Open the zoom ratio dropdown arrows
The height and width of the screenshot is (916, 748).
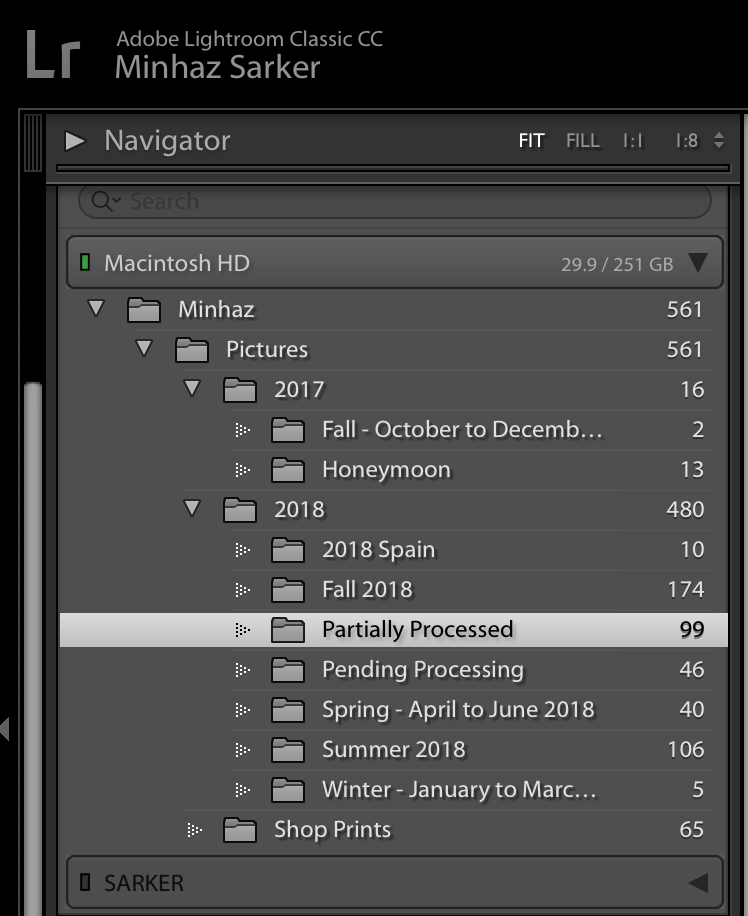(x=718, y=141)
